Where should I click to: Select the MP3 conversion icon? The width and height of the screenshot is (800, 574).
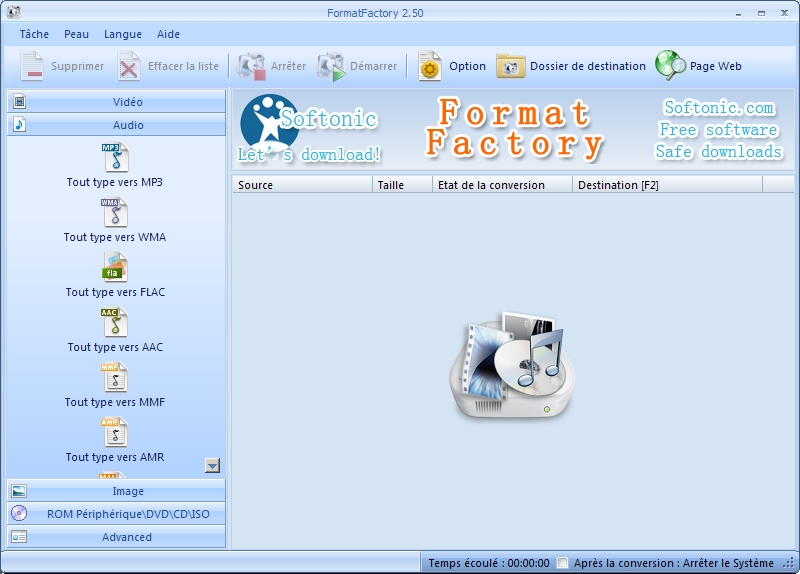(115, 157)
